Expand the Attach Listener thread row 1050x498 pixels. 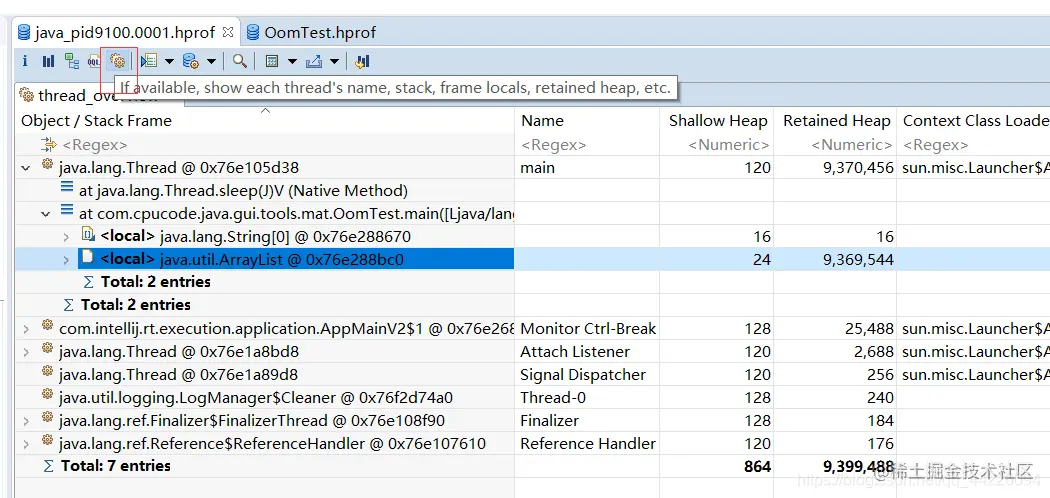tap(26, 351)
